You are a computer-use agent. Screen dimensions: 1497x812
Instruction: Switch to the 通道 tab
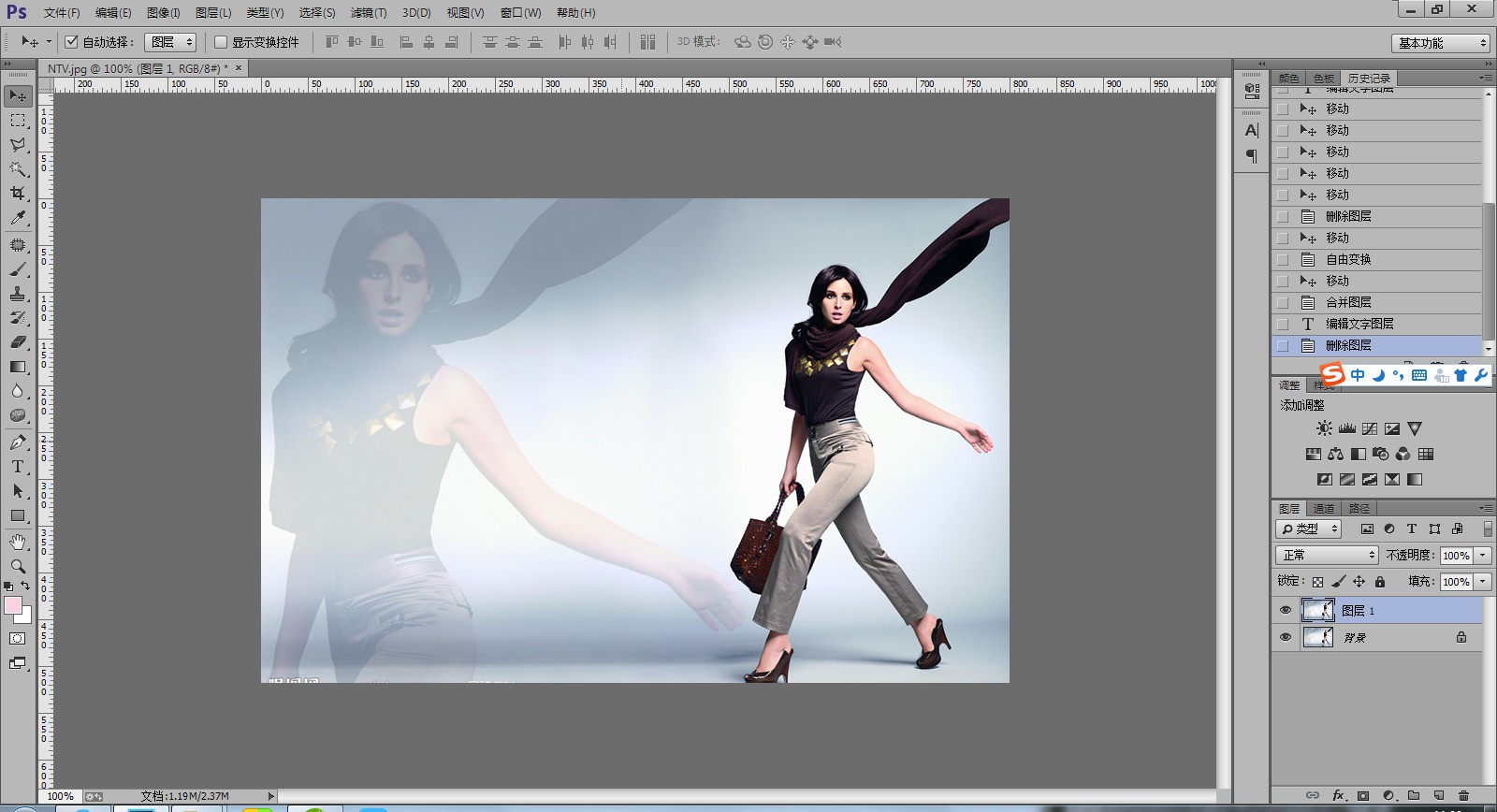pos(1324,509)
